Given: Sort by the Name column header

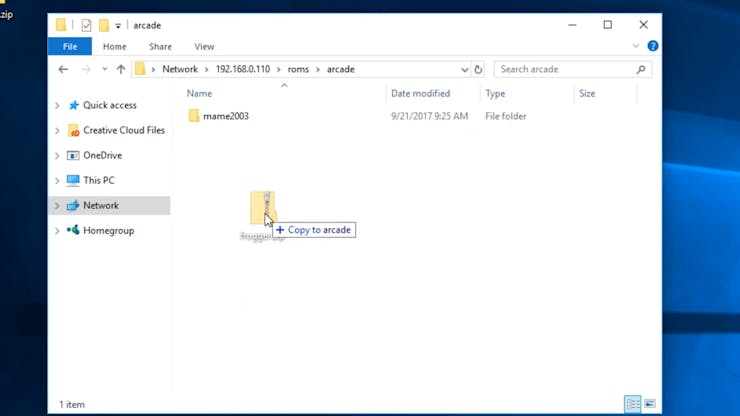Looking at the screenshot, I should pyautogui.click(x=199, y=93).
